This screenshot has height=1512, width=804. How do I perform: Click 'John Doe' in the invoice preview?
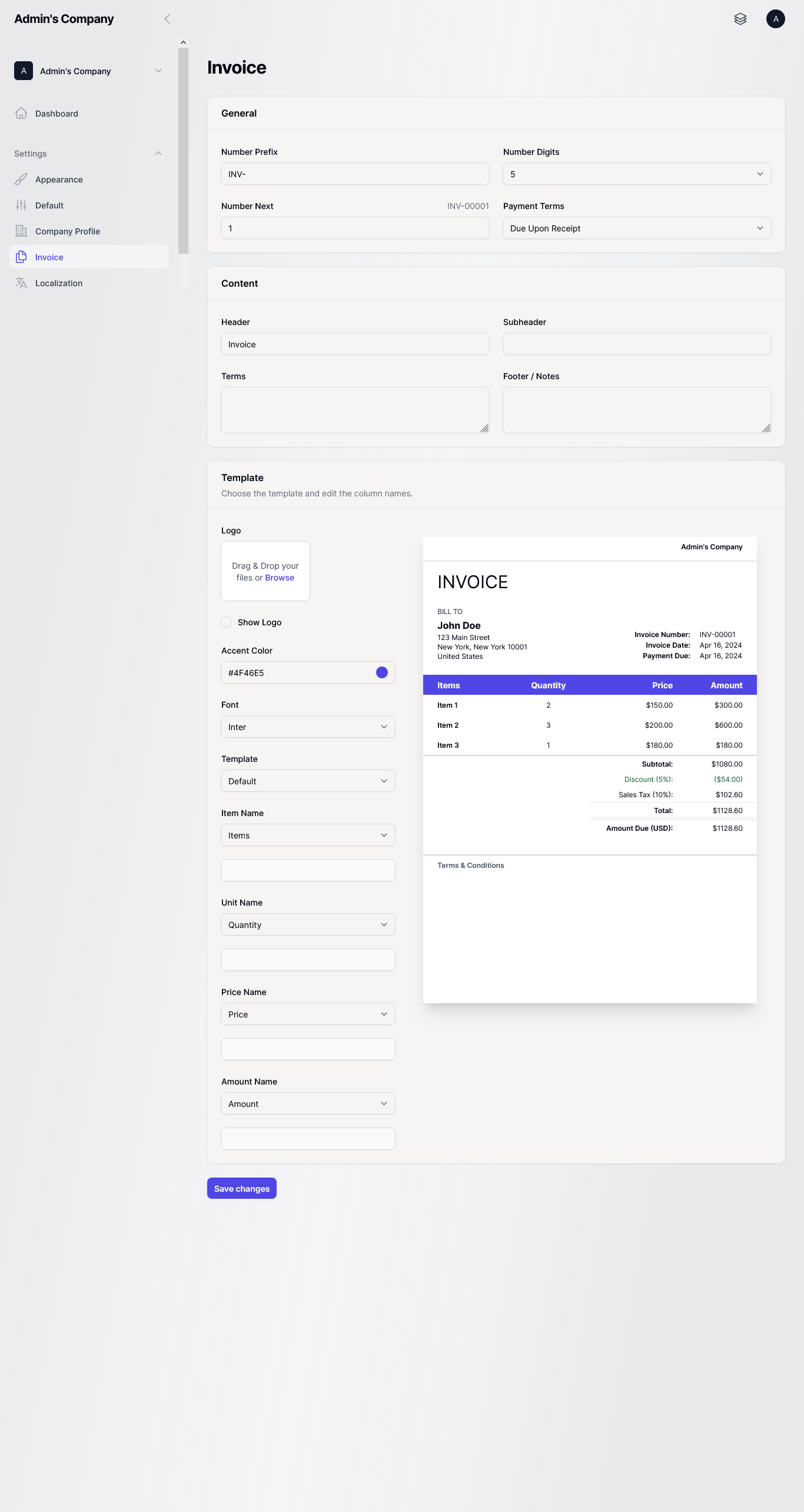(x=459, y=625)
